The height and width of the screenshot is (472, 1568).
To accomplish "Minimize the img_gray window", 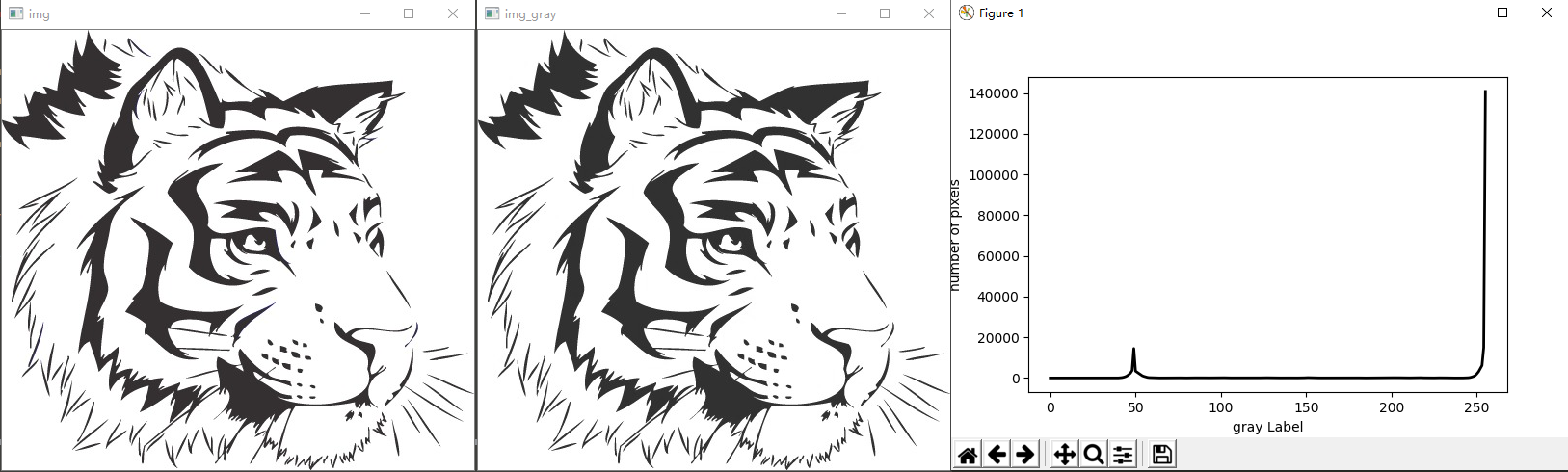I will tap(840, 13).
